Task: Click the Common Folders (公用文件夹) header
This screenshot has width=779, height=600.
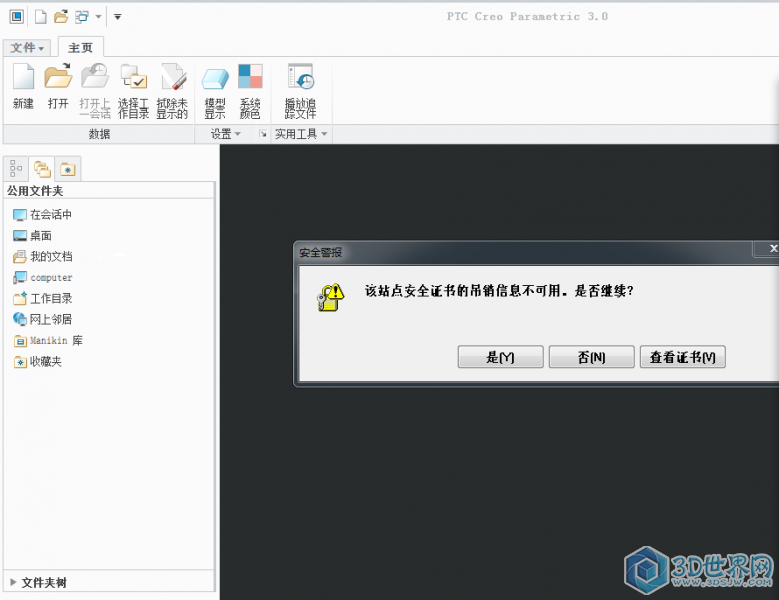Action: pyautogui.click(x=35, y=191)
